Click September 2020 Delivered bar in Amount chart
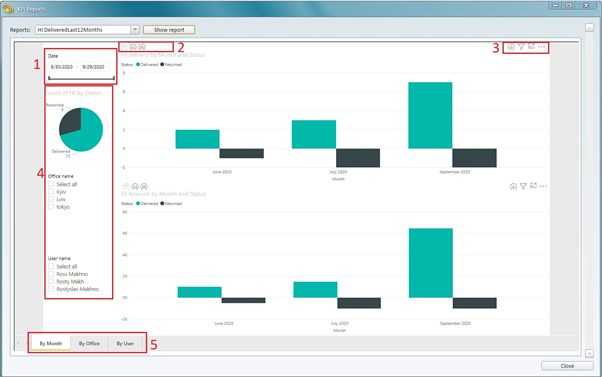 [431, 263]
